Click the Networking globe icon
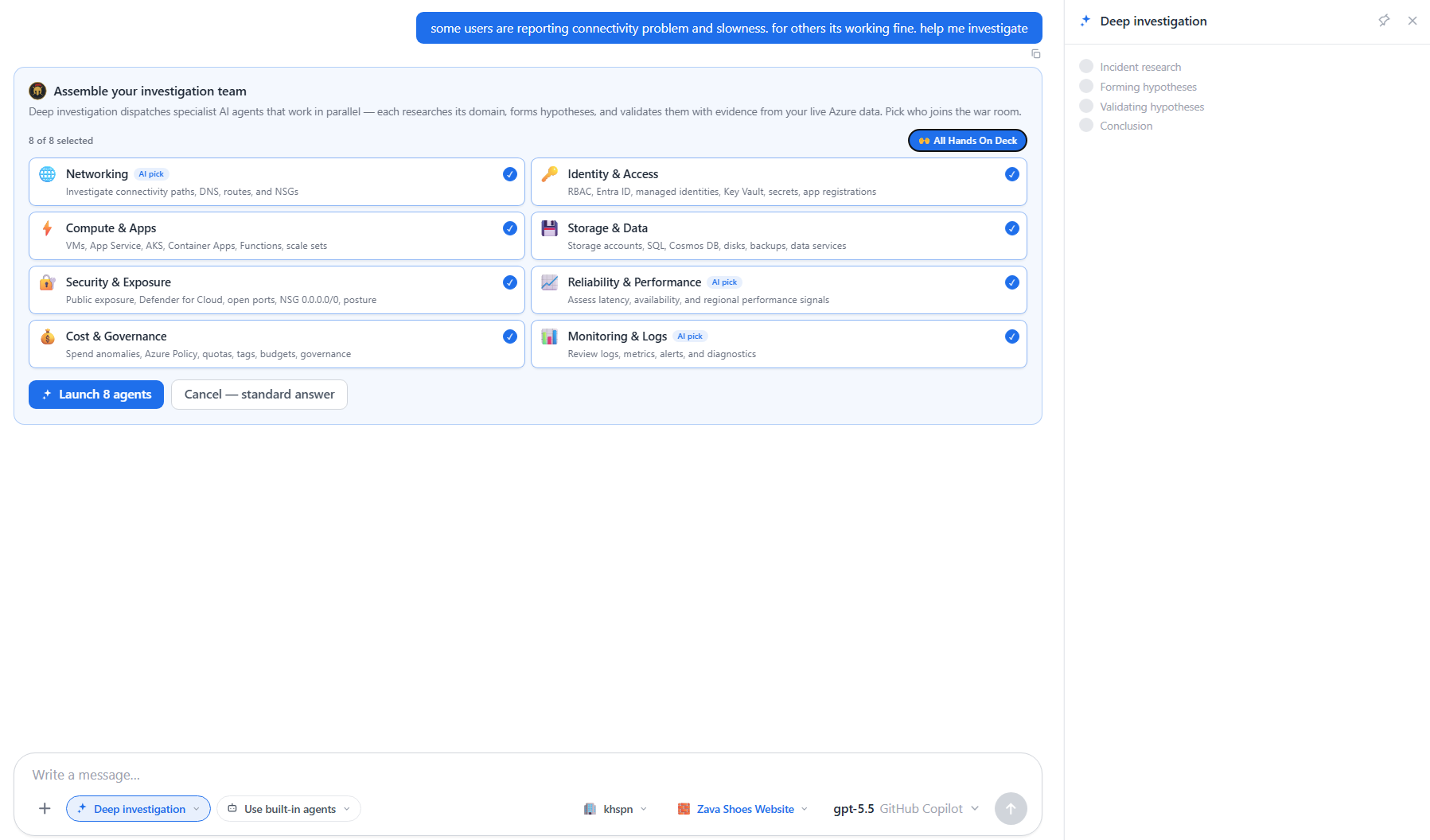Viewport: 1430px width, 840px height. click(48, 174)
